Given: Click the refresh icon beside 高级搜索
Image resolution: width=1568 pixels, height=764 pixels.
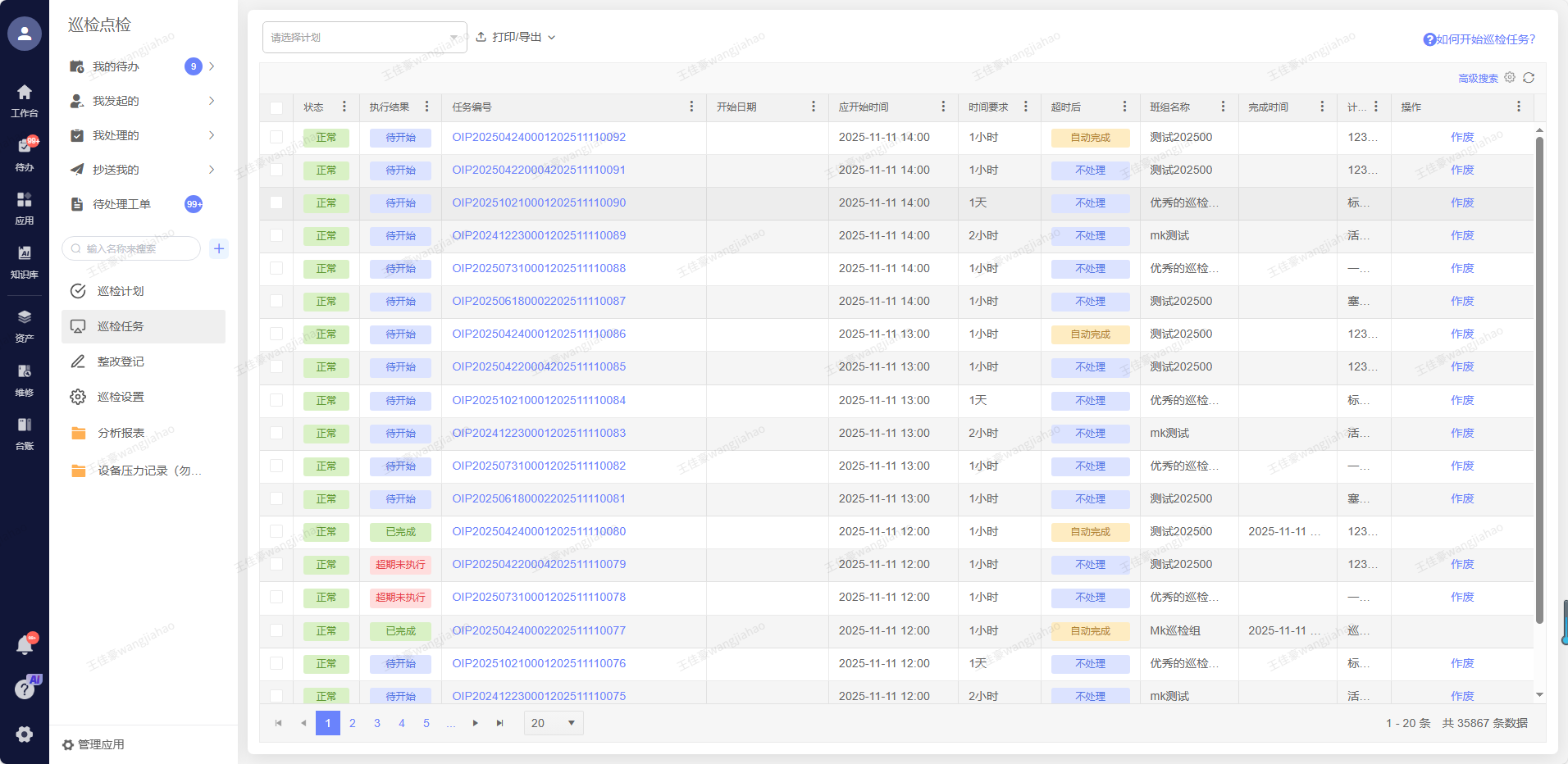Looking at the screenshot, I should click(1529, 78).
